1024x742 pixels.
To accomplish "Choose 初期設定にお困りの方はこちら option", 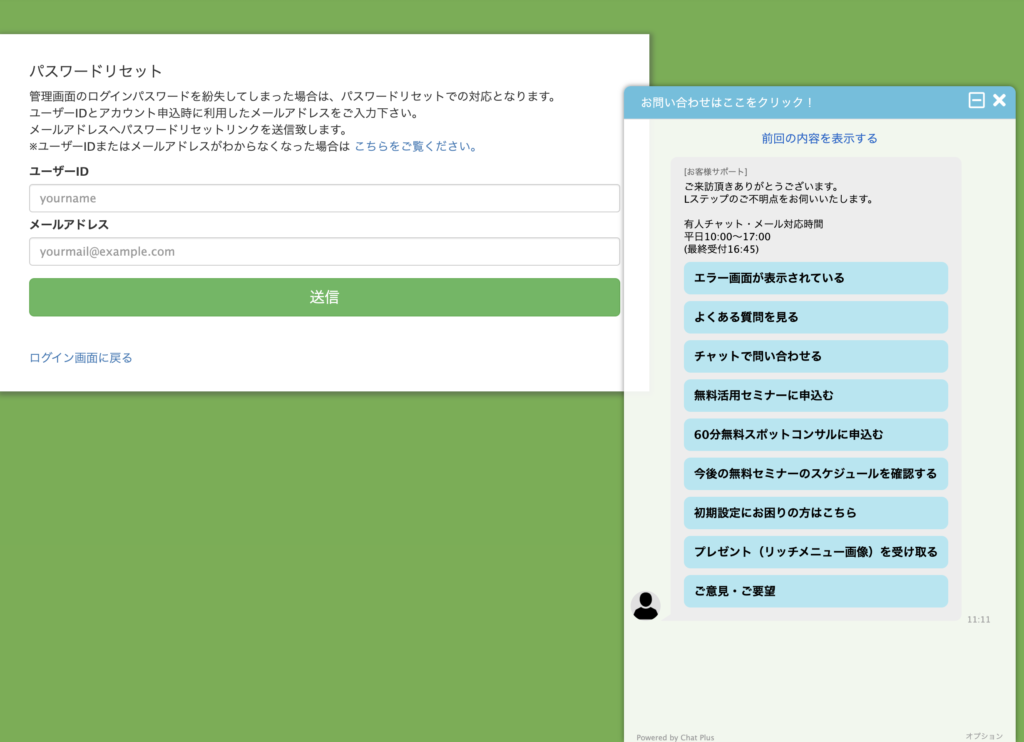I will (x=815, y=513).
